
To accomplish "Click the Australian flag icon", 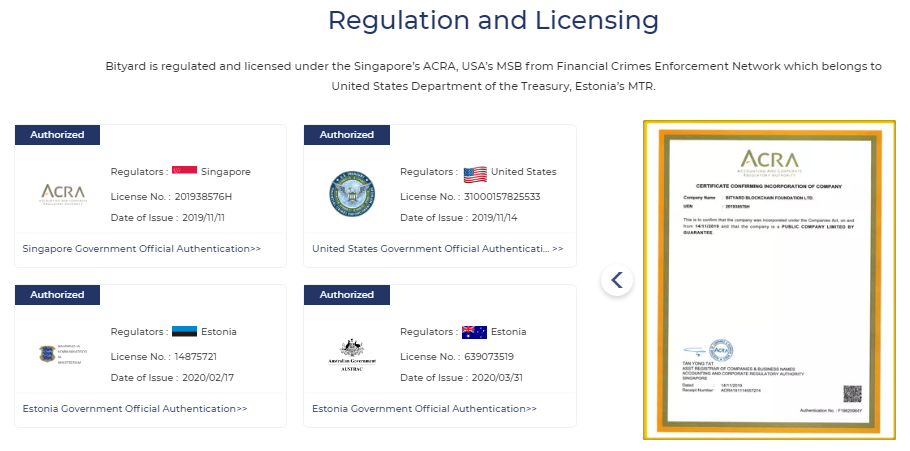I will [x=474, y=332].
